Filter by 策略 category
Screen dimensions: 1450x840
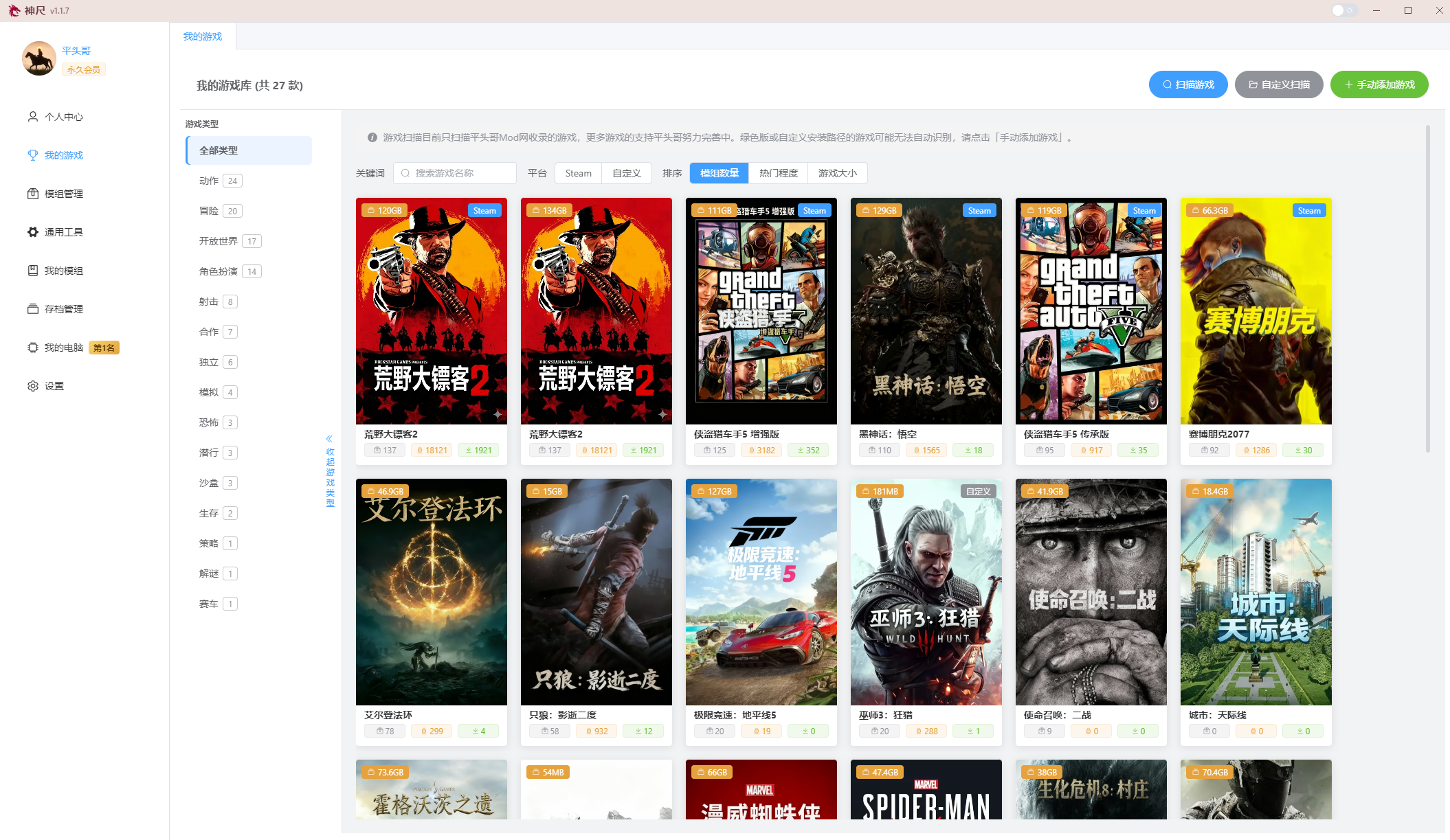(x=219, y=543)
